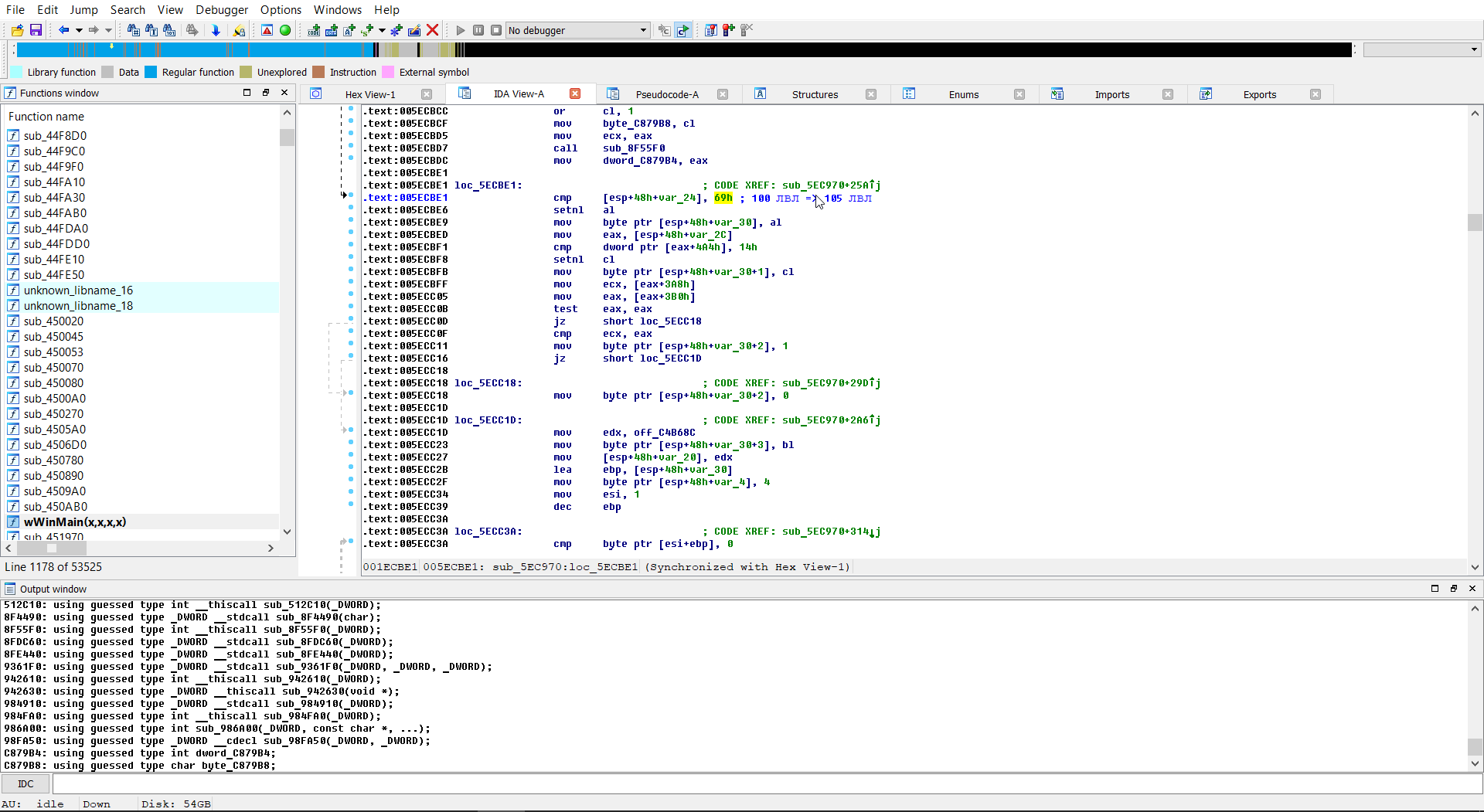1484x812 pixels.
Task: Close the Hex View-1 tab
Action: point(427,94)
